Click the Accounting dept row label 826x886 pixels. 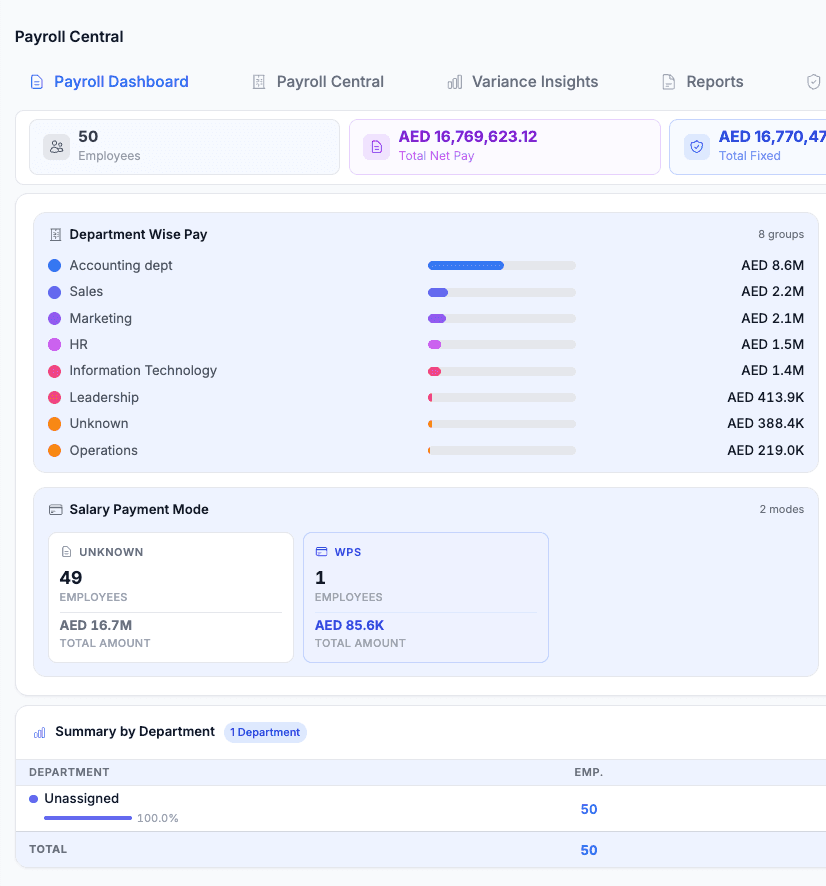pyautogui.click(x=121, y=266)
